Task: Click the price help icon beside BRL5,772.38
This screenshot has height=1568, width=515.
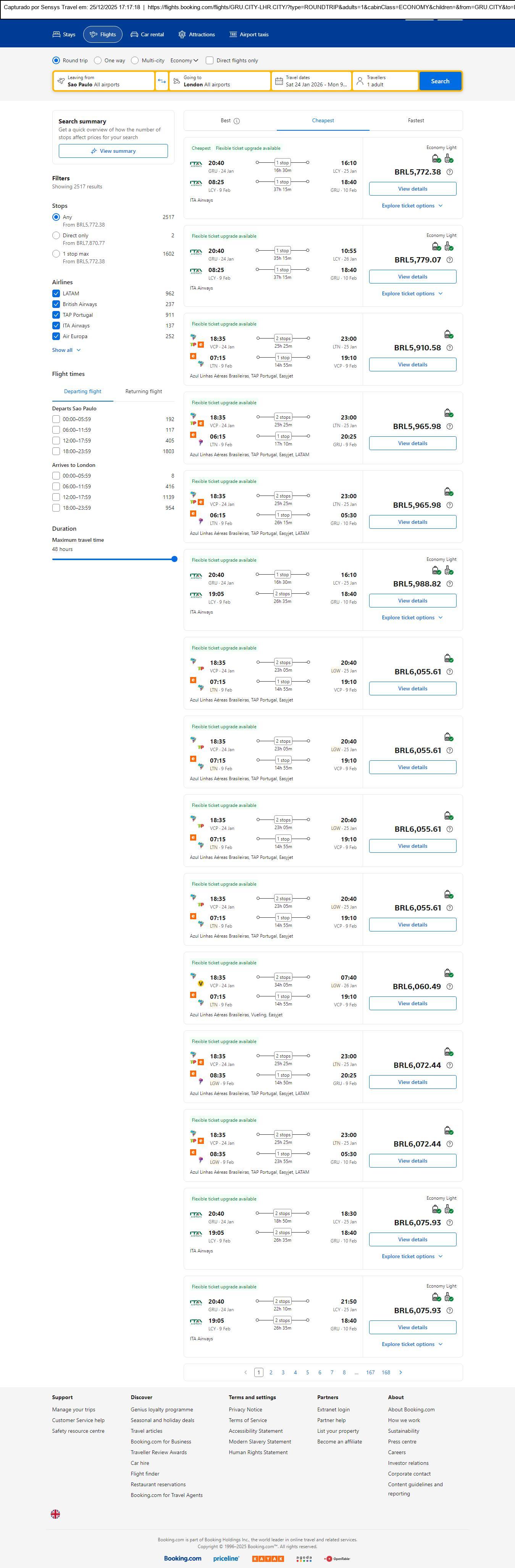Action: pos(449,172)
